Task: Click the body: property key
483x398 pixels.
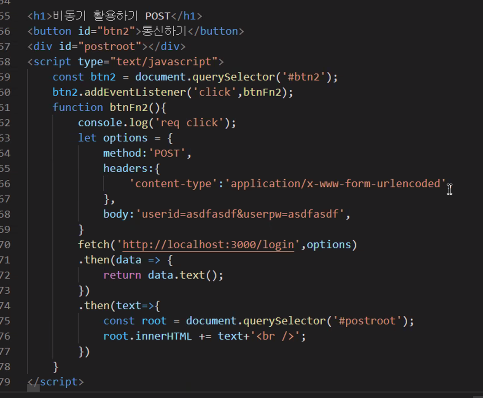Action: point(119,214)
